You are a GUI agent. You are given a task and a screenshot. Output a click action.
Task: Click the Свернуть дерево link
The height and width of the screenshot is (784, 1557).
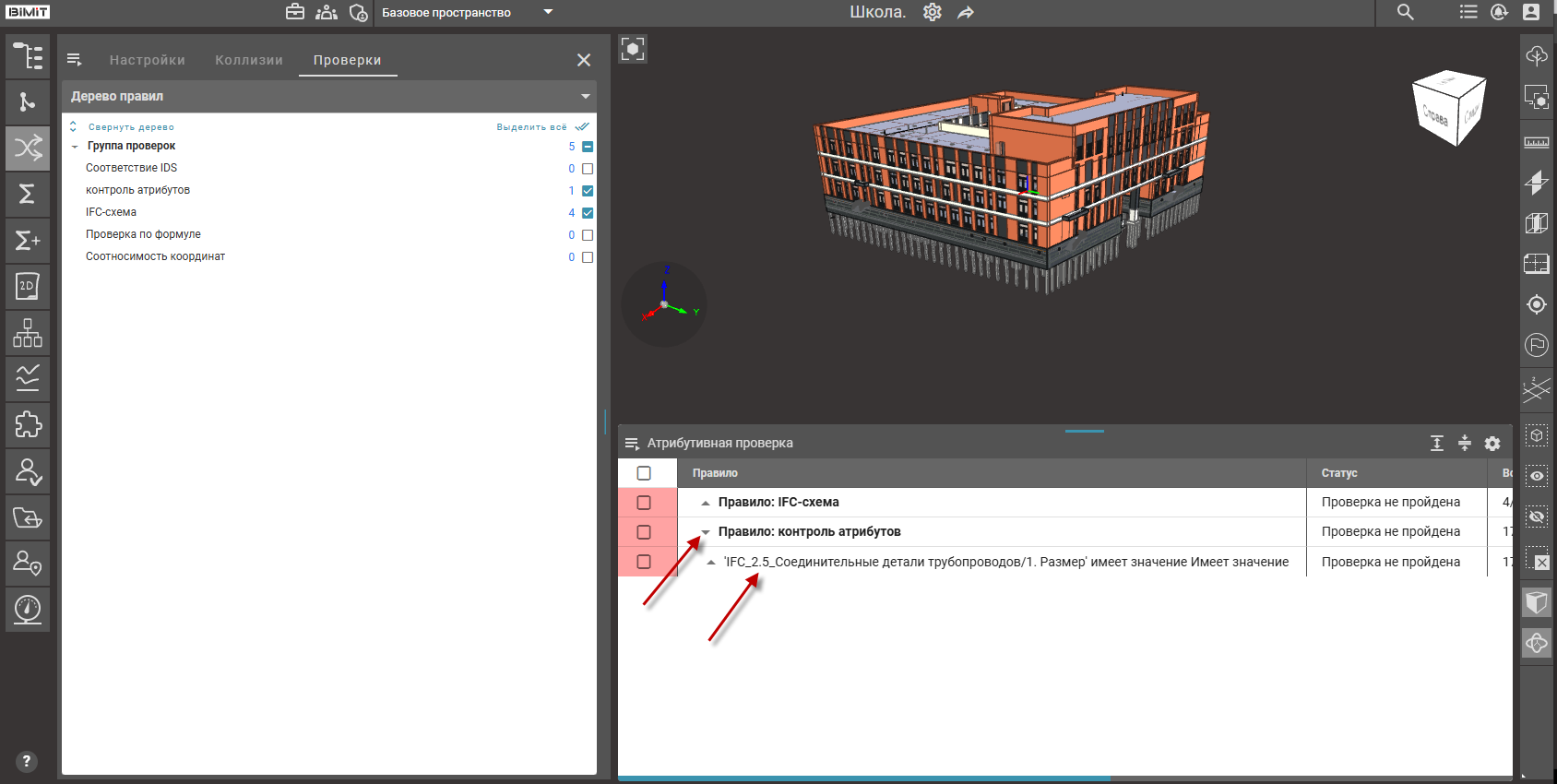click(131, 127)
